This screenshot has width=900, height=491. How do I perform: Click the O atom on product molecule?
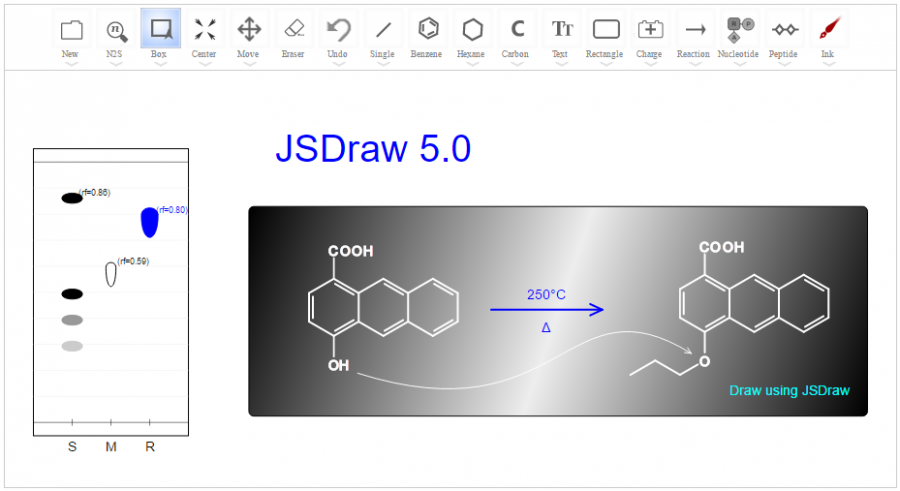coord(704,362)
